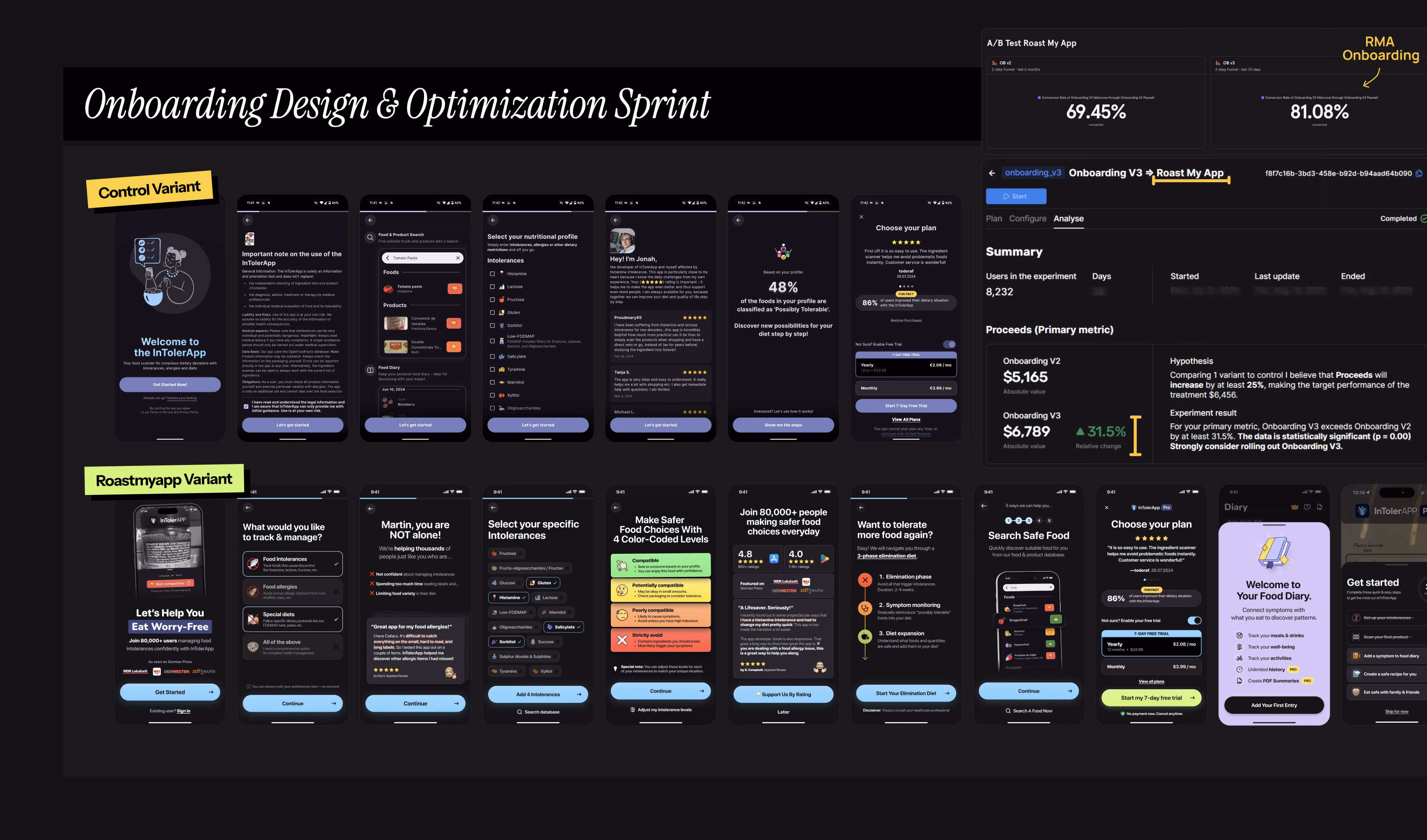Uncheck the legal information agreement checkbox

tap(246, 406)
